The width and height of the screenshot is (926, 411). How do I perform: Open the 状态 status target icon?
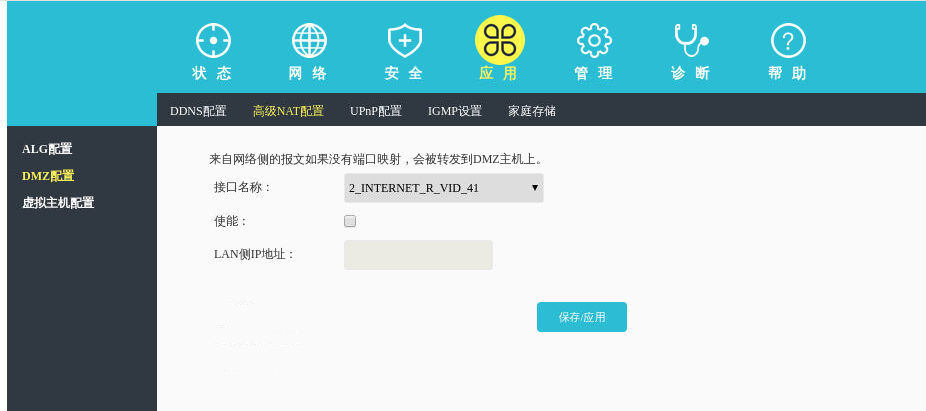tap(213, 40)
